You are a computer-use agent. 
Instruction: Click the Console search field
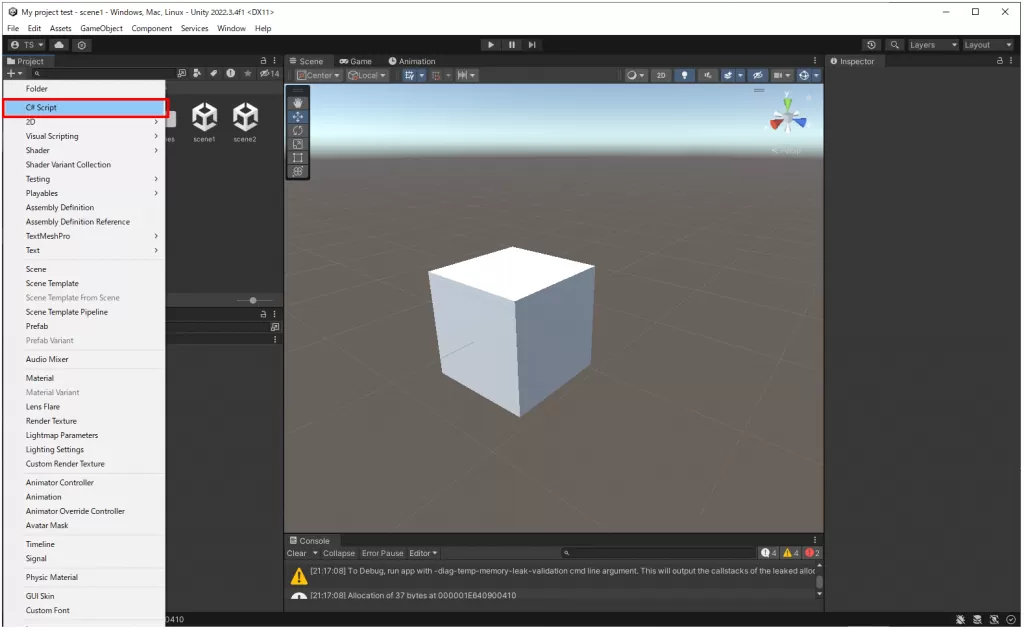click(x=660, y=553)
